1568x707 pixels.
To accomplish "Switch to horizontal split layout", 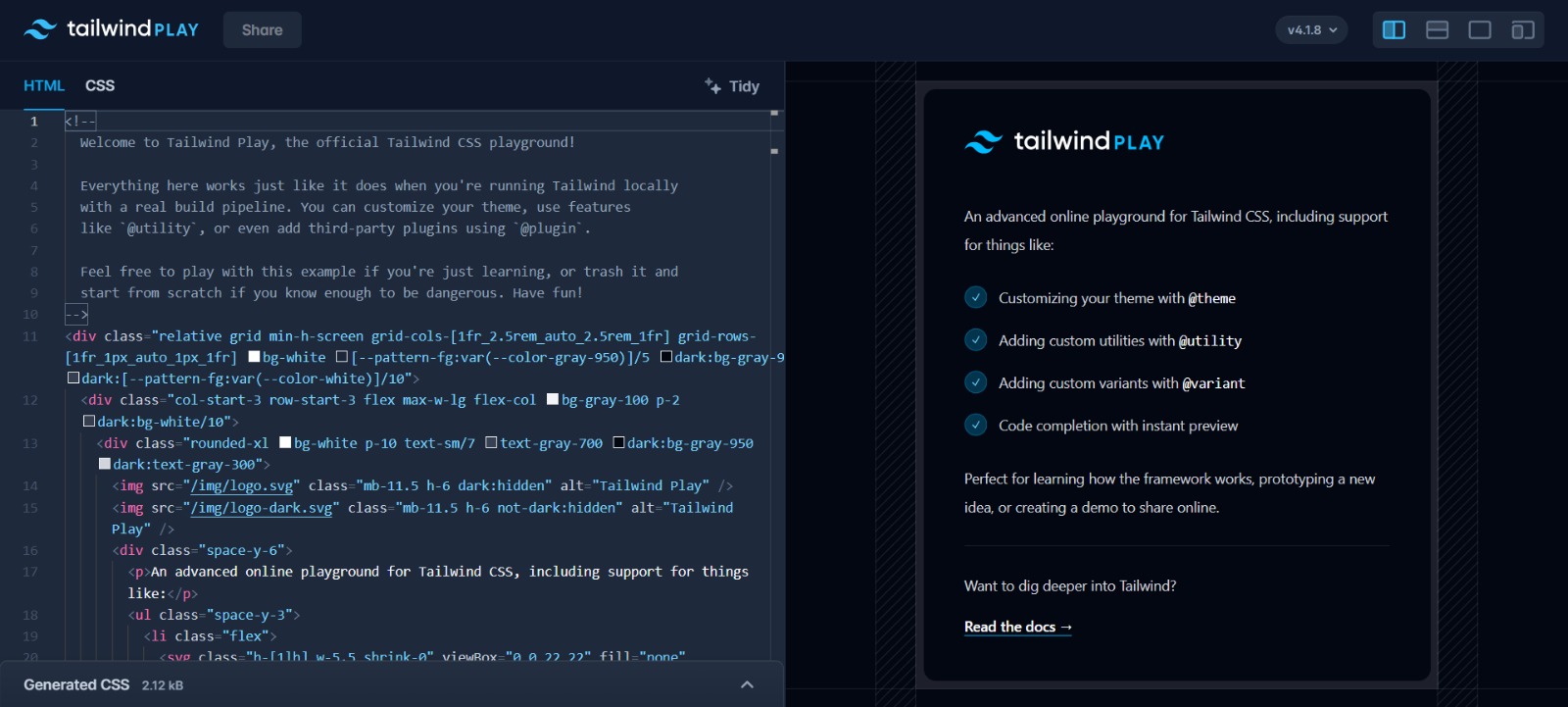I will pyautogui.click(x=1437, y=30).
